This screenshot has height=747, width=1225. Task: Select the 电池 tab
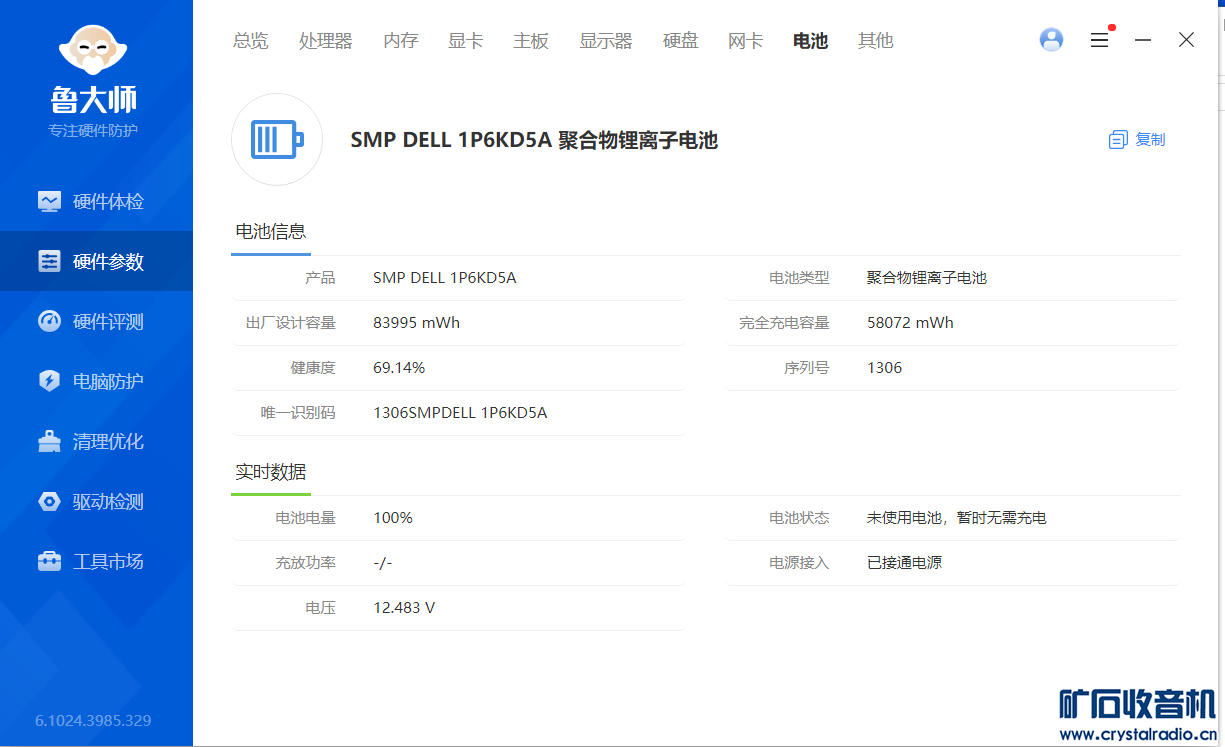coord(810,41)
